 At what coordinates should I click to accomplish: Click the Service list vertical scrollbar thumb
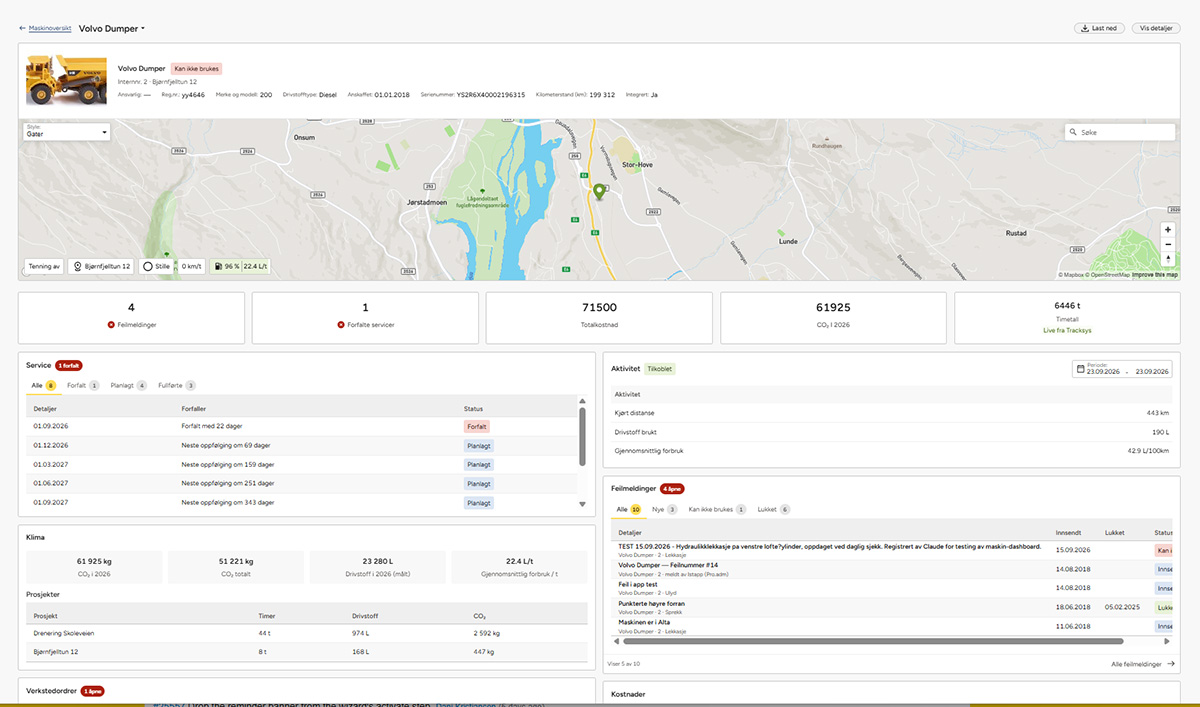(583, 434)
